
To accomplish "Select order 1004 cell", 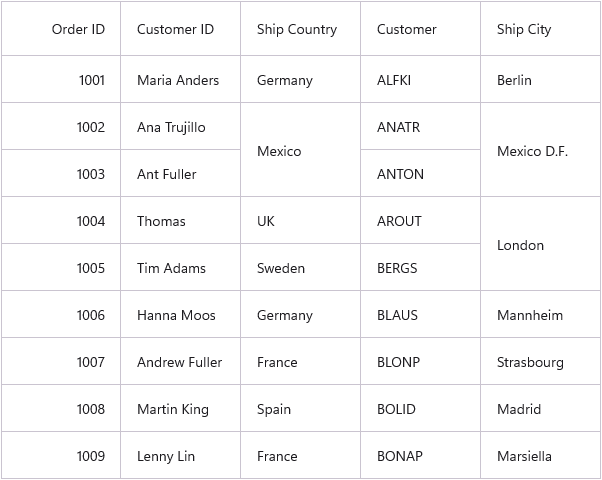I will click(x=61, y=220).
